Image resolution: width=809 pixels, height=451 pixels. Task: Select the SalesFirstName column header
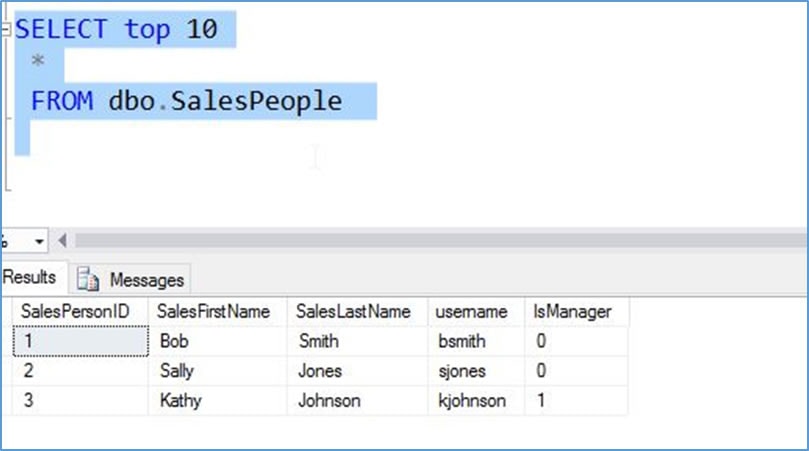point(214,312)
